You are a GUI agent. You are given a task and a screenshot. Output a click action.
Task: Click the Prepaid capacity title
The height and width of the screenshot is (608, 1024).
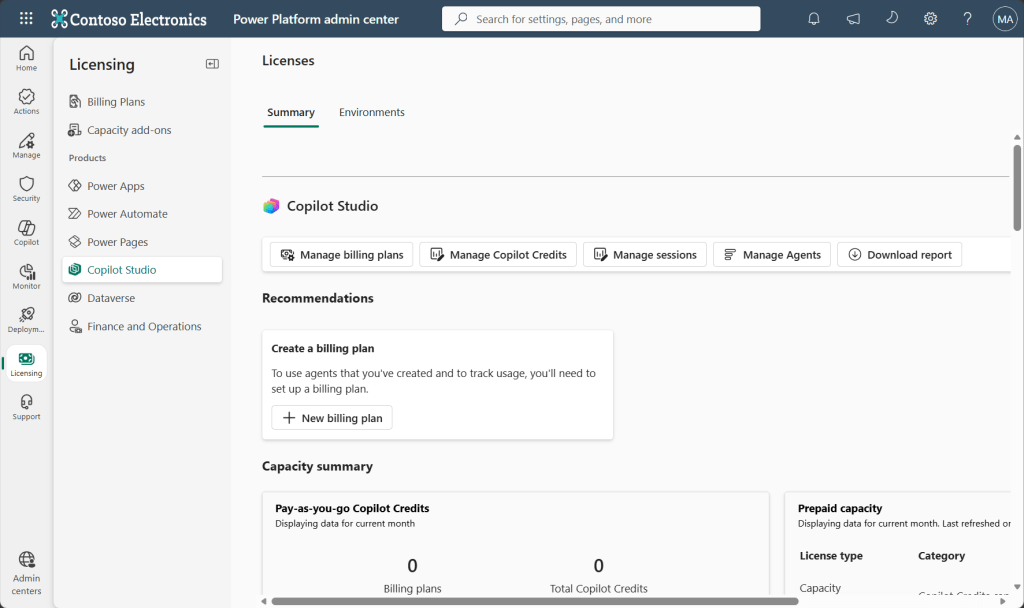(x=840, y=508)
